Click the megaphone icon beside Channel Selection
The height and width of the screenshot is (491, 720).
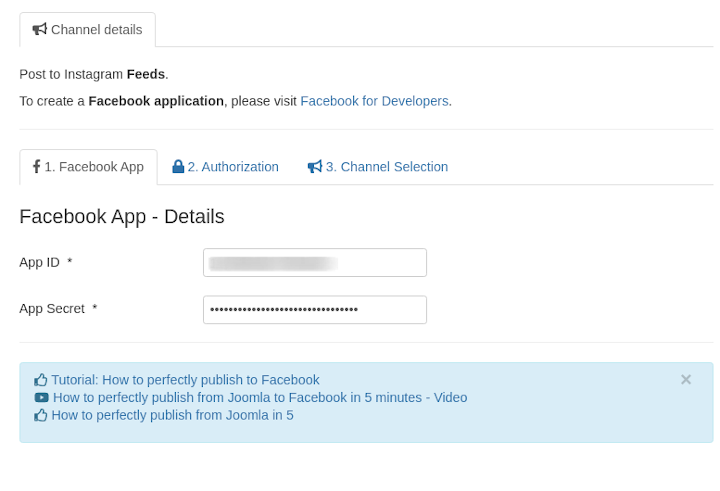pyautogui.click(x=315, y=166)
